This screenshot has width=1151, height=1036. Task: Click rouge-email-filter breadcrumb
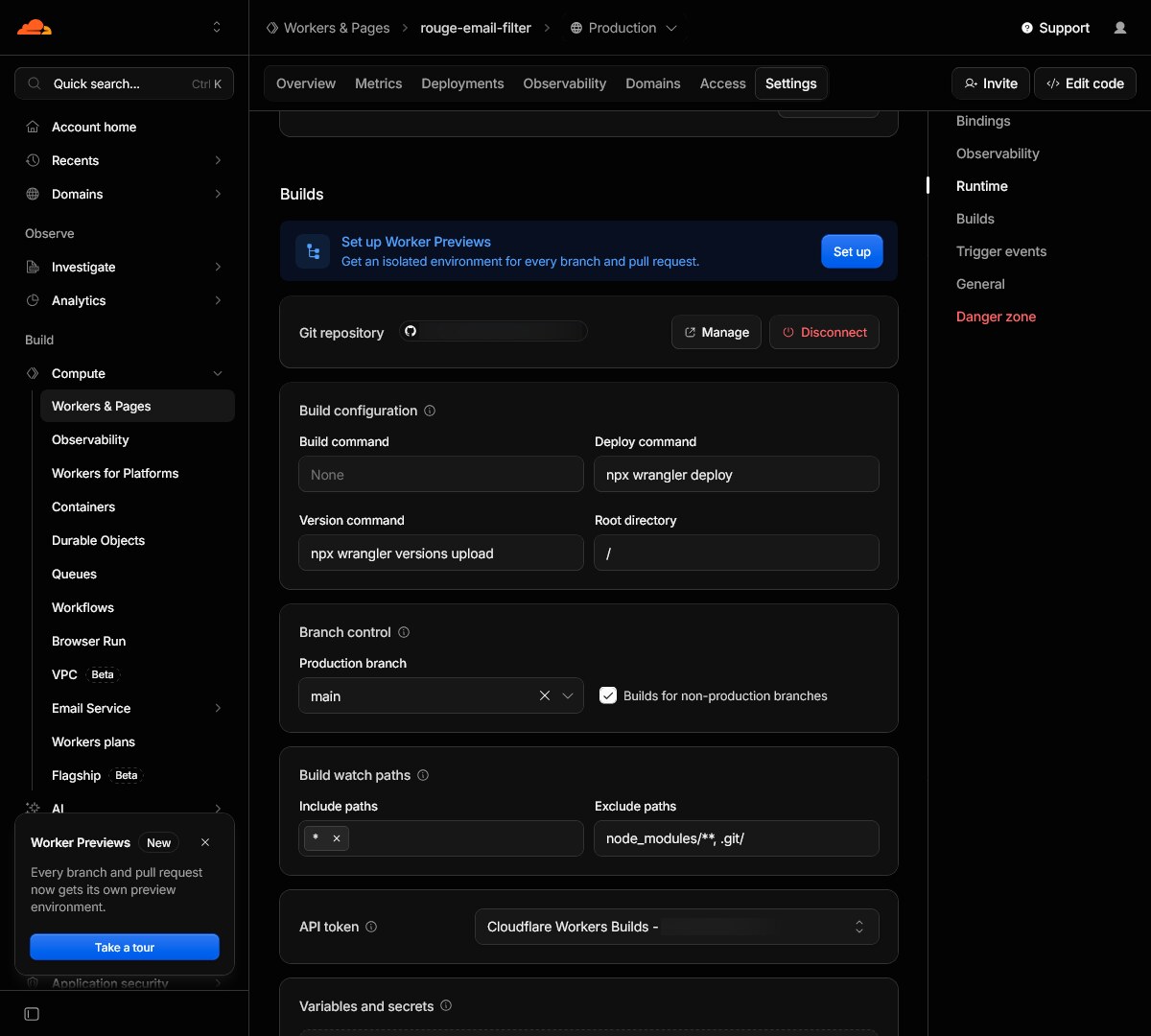click(x=476, y=28)
